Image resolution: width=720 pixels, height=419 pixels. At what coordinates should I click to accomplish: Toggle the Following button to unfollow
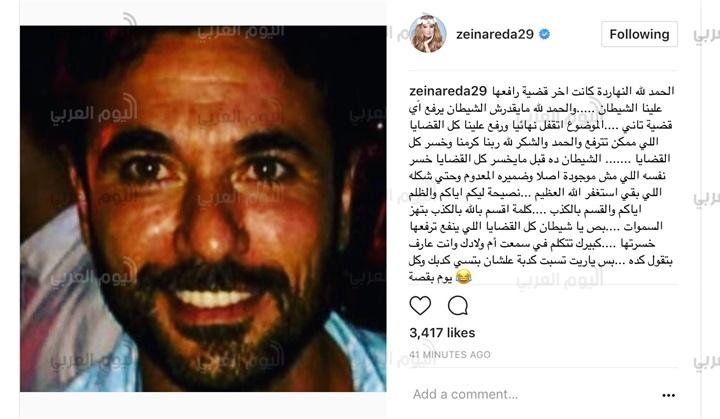[x=639, y=34]
